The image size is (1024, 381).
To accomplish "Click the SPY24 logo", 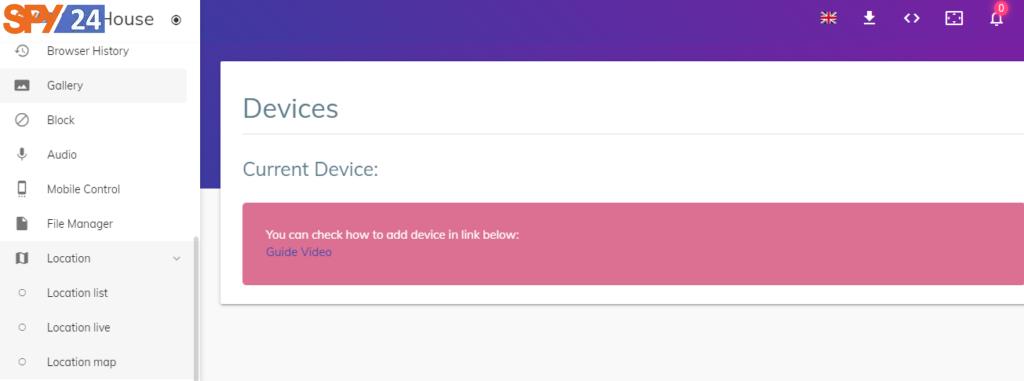I will pyautogui.click(x=54, y=19).
